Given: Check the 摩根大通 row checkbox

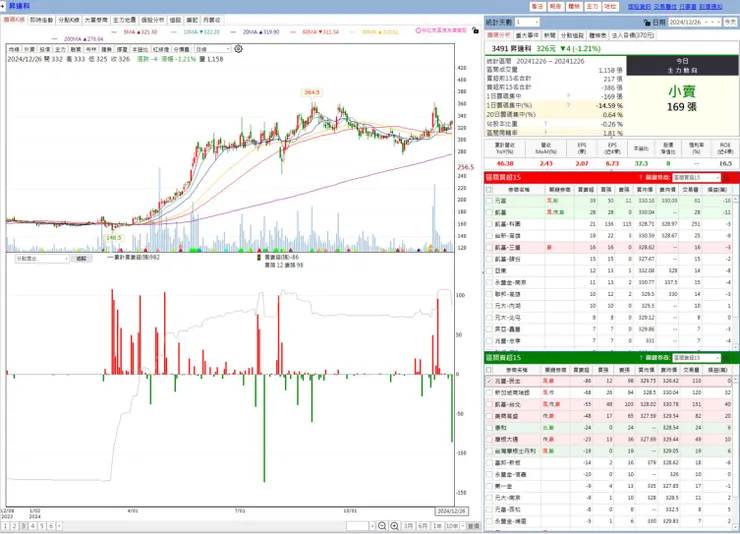Looking at the screenshot, I should click(x=489, y=439).
